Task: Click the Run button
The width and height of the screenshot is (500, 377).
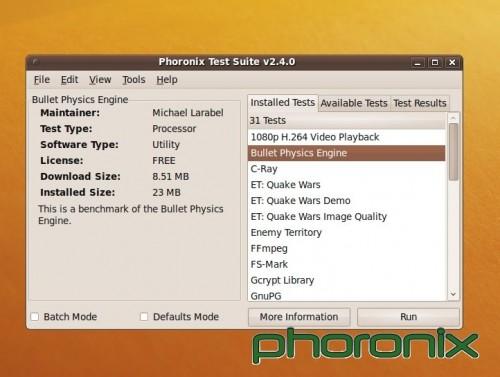Action: pyautogui.click(x=408, y=317)
